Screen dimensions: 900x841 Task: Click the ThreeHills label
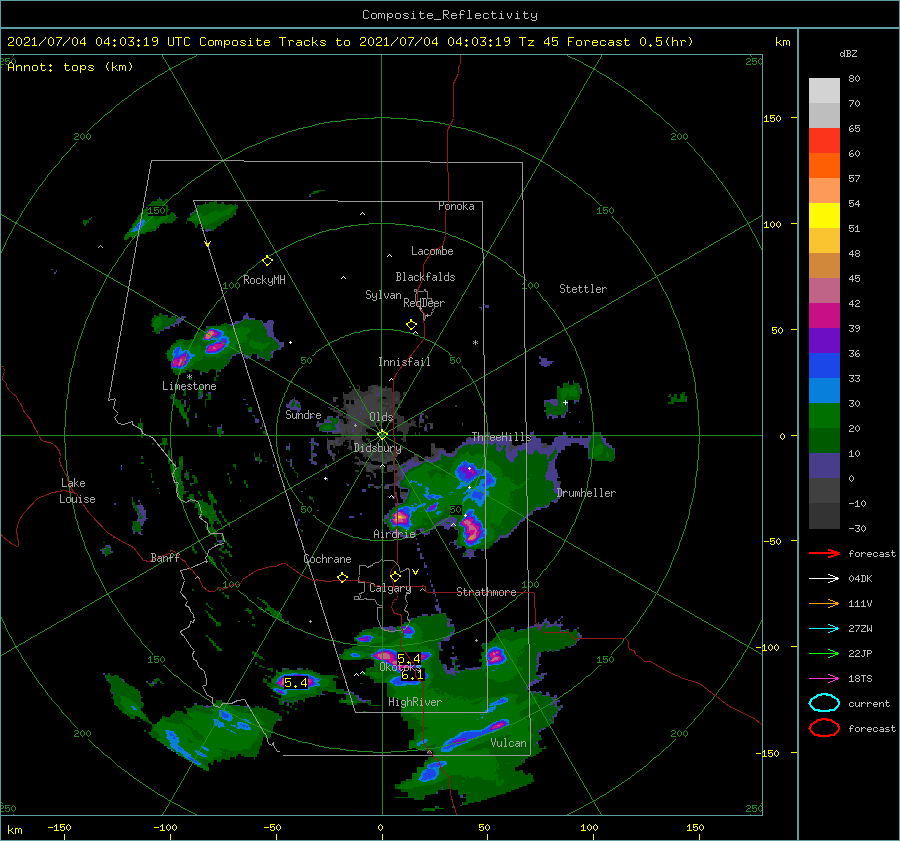(502, 437)
